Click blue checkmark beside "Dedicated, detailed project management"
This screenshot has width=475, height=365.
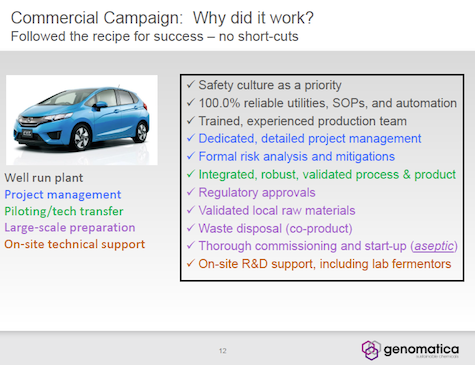pyautogui.click(x=191, y=138)
